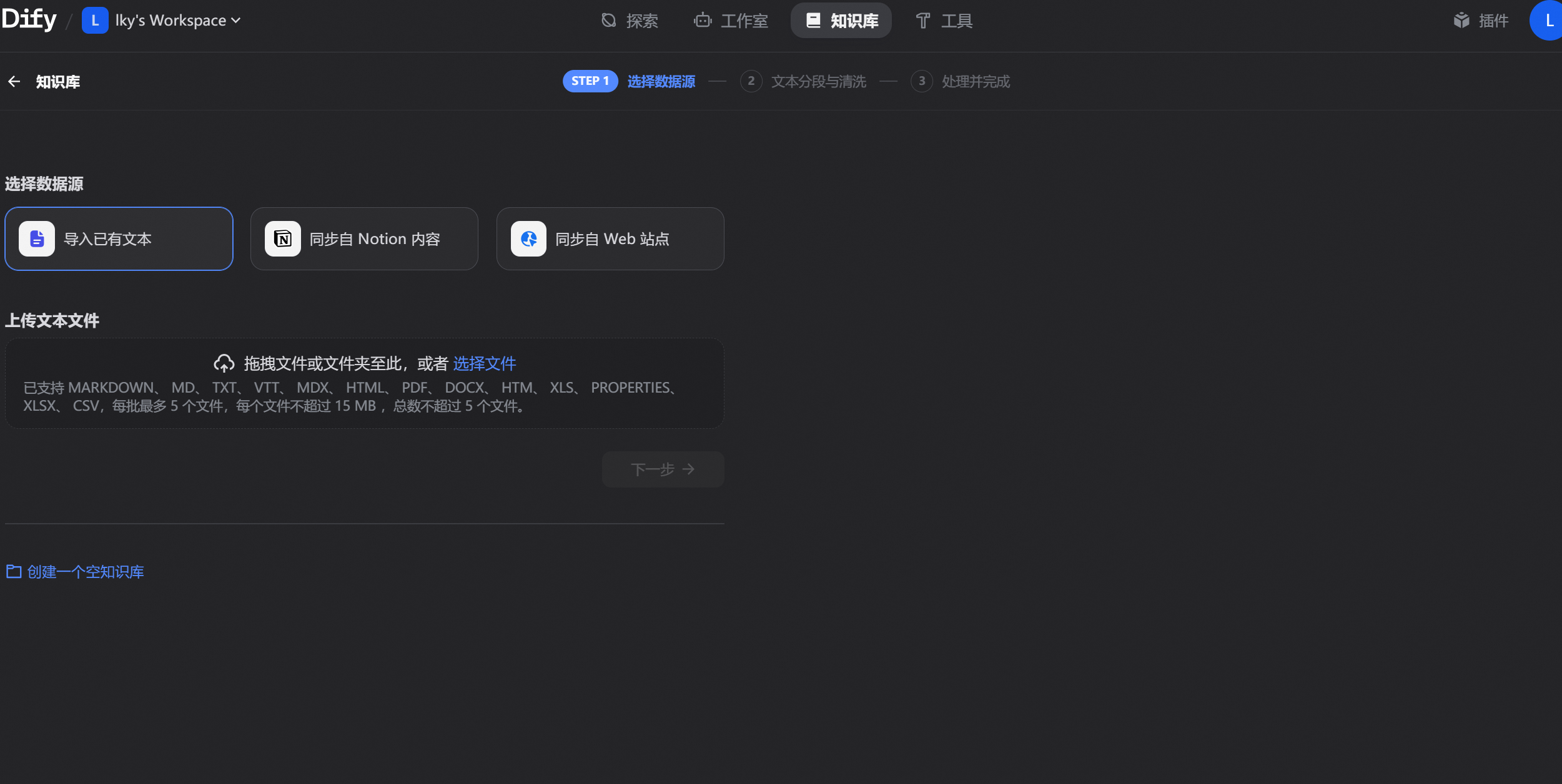The width and height of the screenshot is (1562, 784).
Task: Click the Web globe icon
Action: click(529, 239)
